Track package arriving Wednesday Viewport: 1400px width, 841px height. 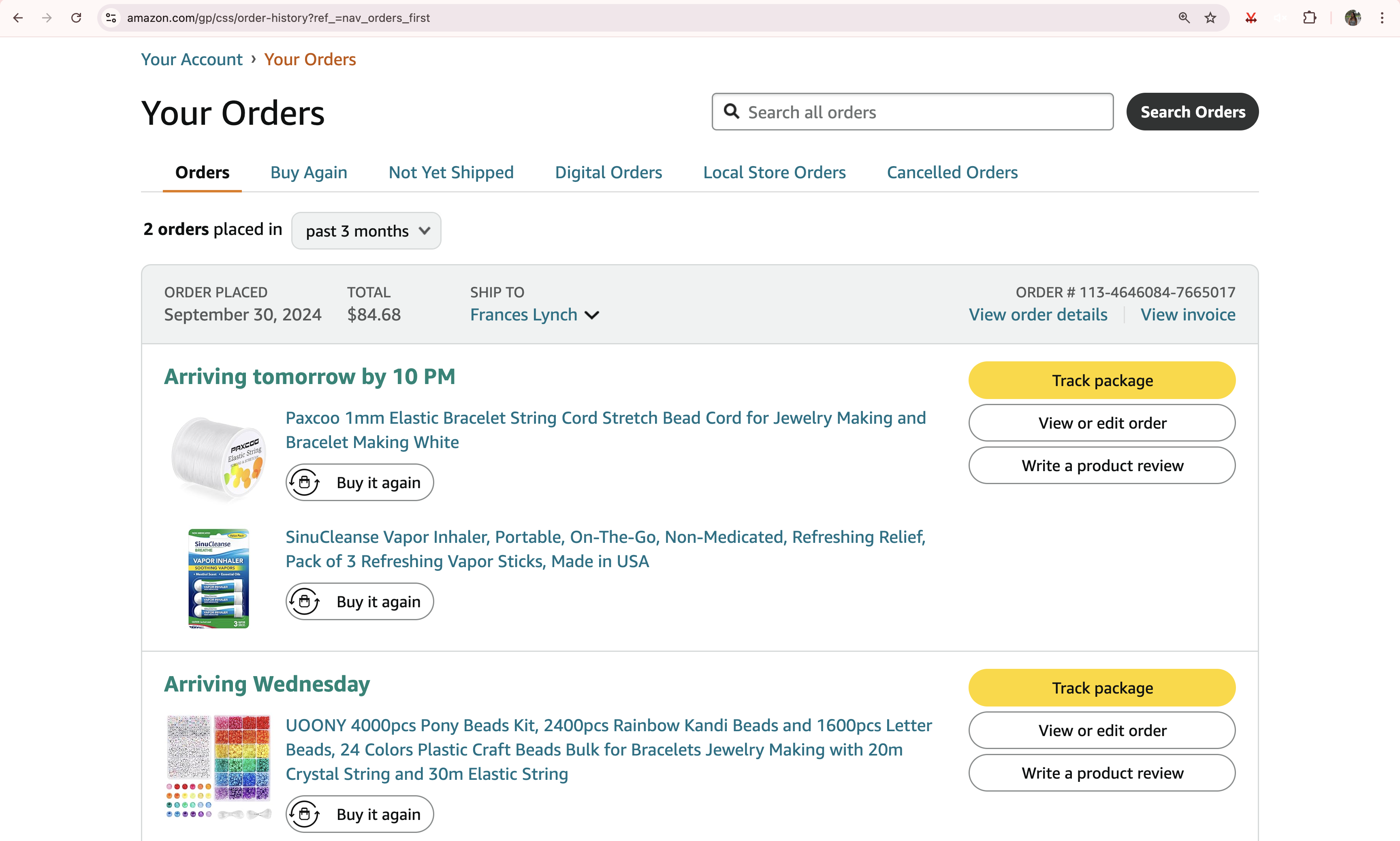1102,687
